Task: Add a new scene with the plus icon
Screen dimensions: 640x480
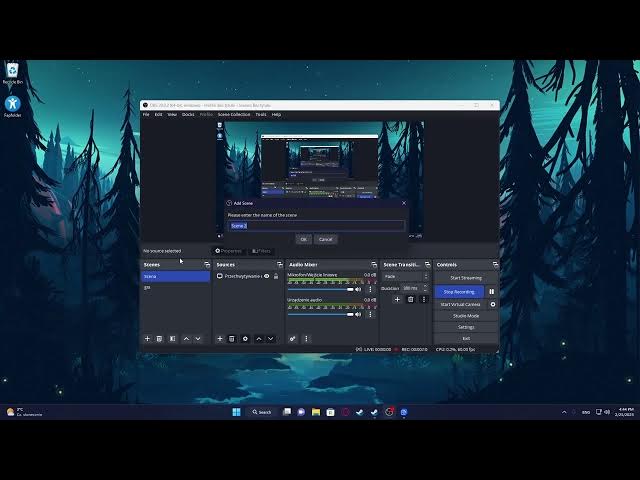Action: [147, 339]
